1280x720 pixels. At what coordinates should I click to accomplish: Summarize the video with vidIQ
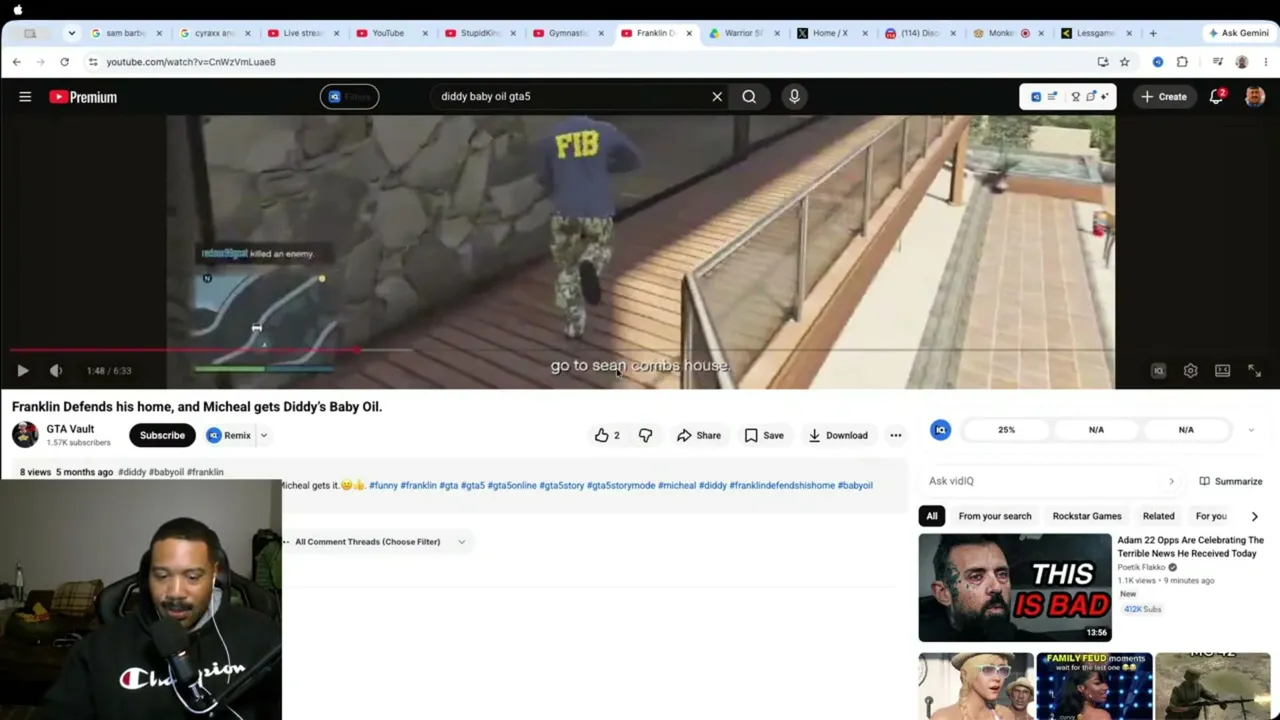(x=1231, y=481)
